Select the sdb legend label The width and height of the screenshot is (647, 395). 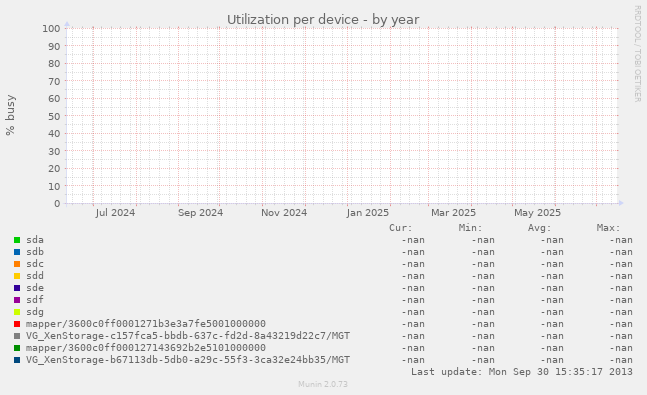point(35,252)
